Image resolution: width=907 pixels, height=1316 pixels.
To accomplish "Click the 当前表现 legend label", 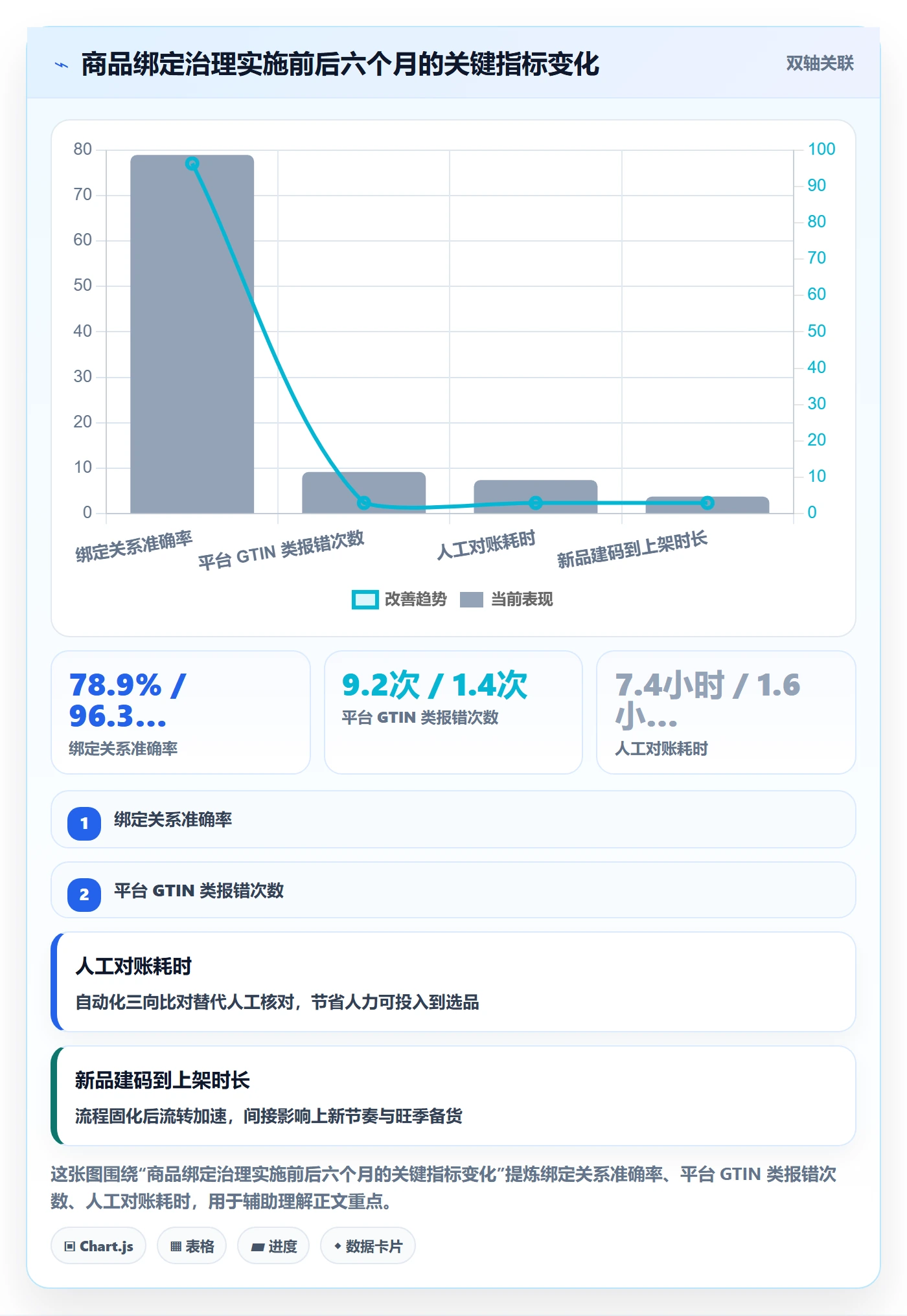I will coord(522,600).
